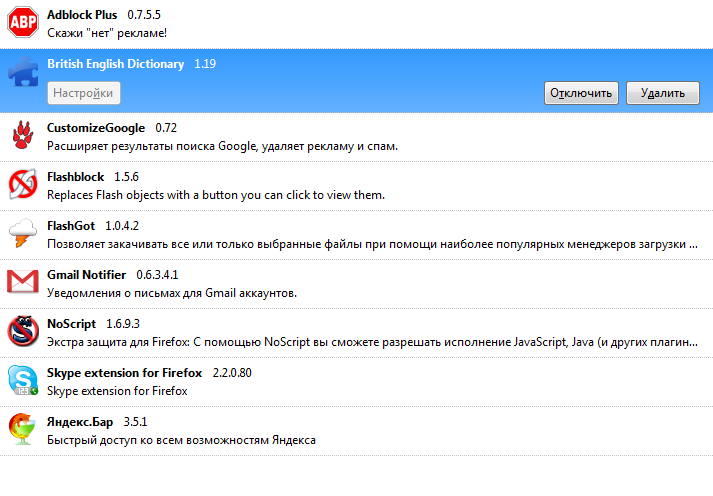Screen dimensions: 713x496
Task: Click the Экстра защита для Firefox description
Action: (372, 342)
